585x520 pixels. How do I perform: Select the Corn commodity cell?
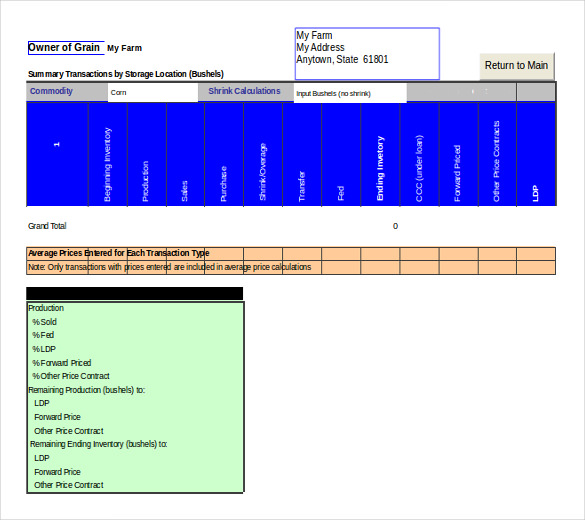[153, 93]
